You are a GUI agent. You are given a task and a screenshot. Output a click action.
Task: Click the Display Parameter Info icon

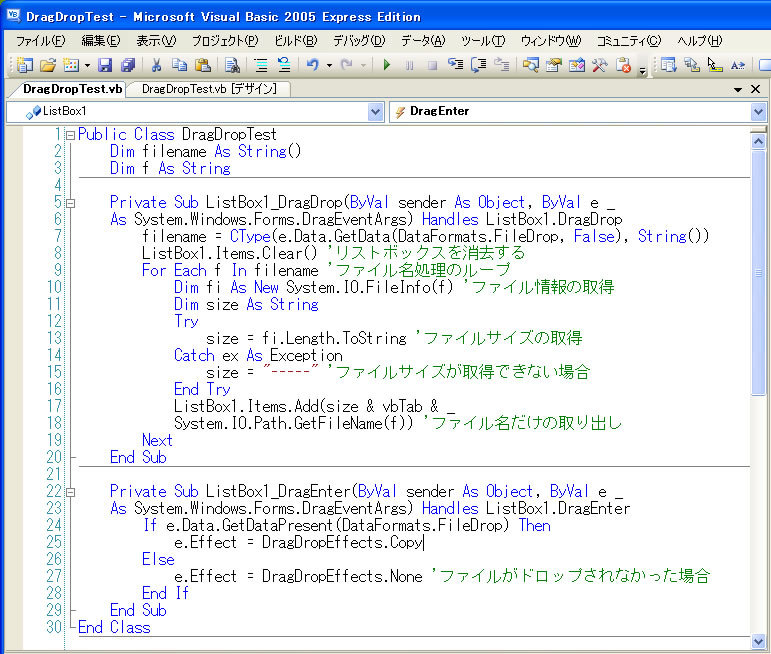pyautogui.click(x=692, y=65)
